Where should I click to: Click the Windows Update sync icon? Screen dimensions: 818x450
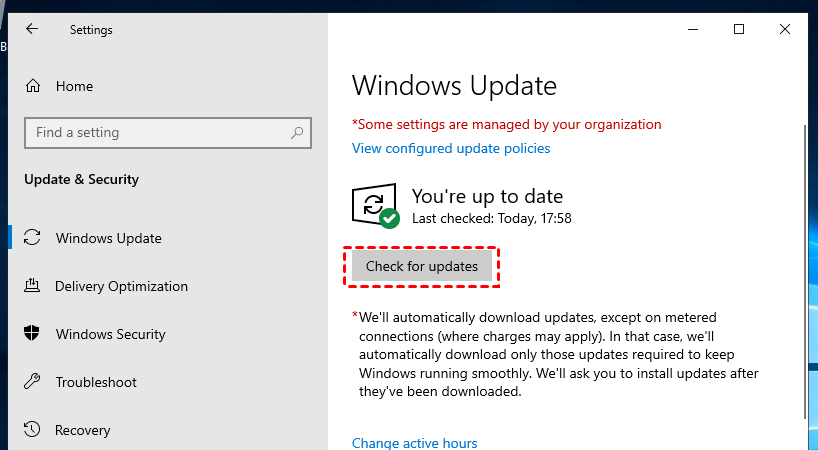(x=33, y=238)
